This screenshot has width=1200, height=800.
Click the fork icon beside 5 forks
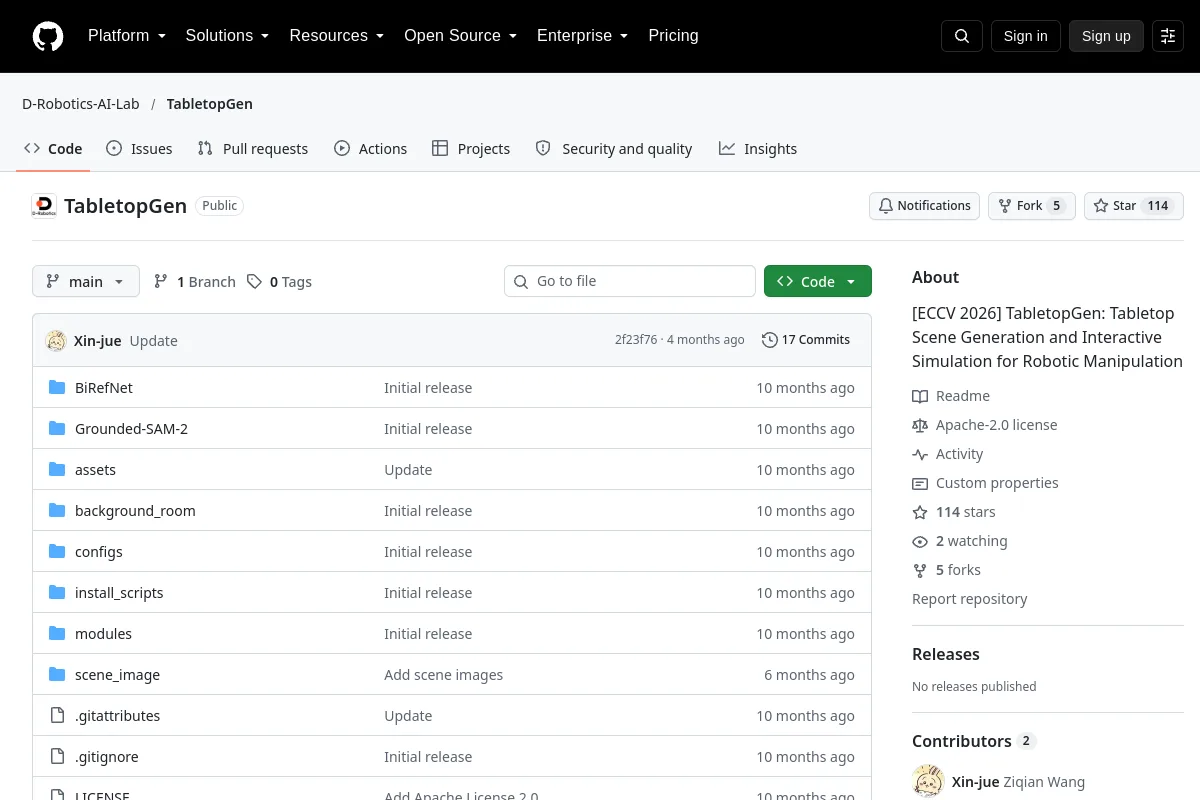click(x=920, y=571)
